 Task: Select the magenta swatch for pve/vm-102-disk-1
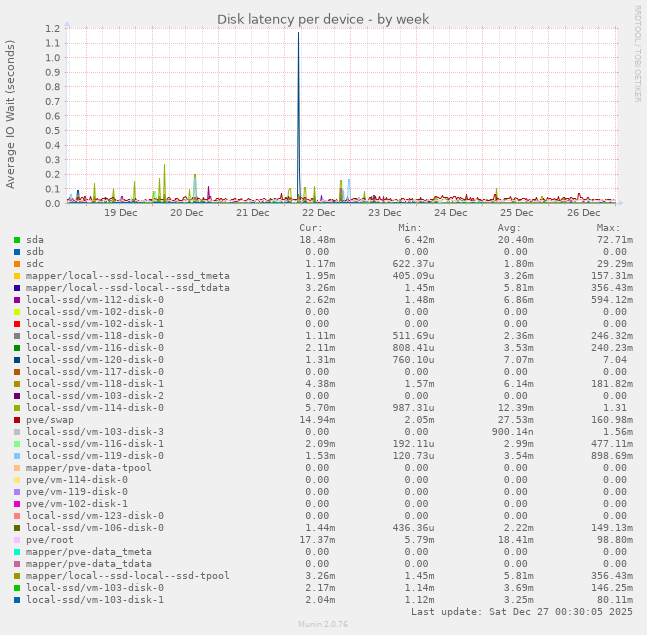coord(17,504)
